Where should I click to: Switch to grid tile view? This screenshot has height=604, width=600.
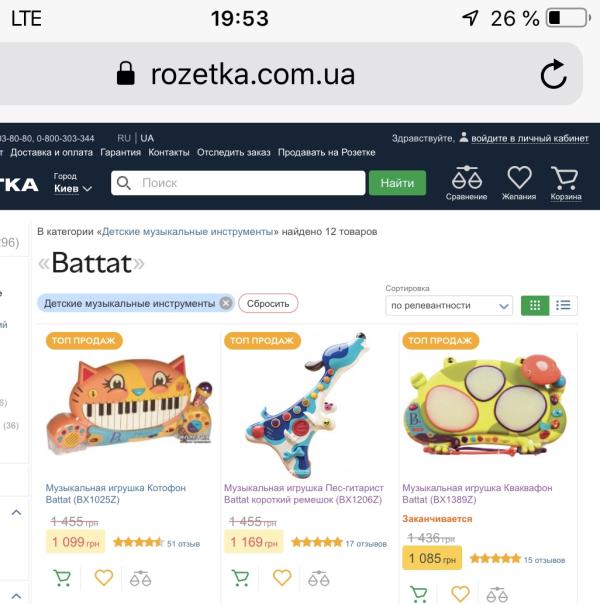(535, 305)
